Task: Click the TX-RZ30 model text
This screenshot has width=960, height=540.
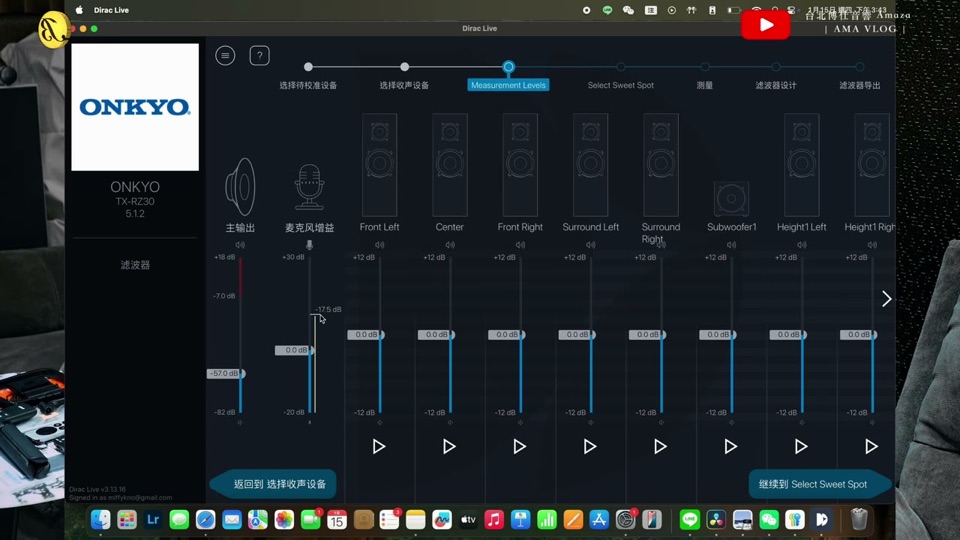Action: (135, 201)
